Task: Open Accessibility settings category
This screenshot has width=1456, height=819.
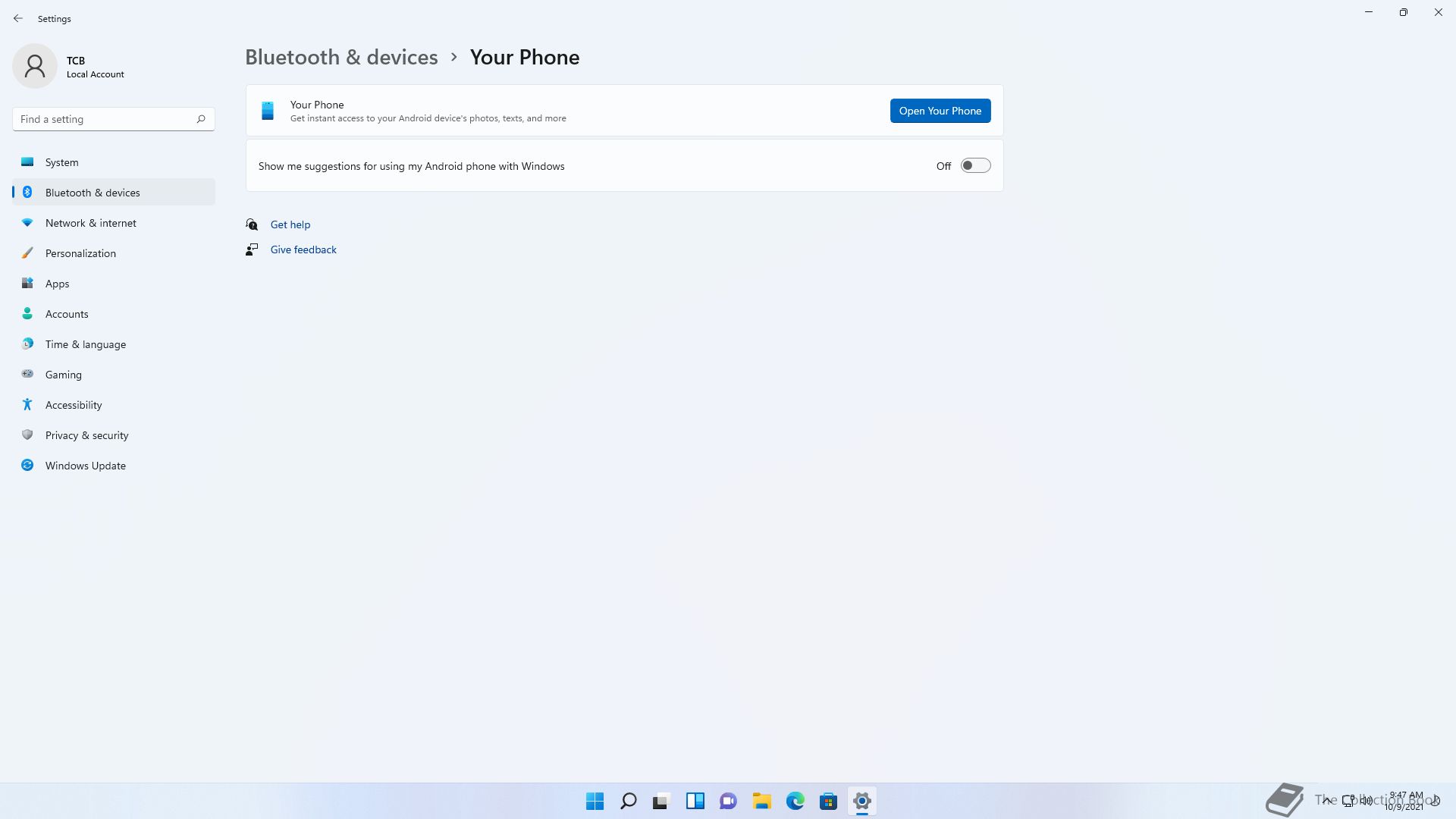Action: click(114, 405)
